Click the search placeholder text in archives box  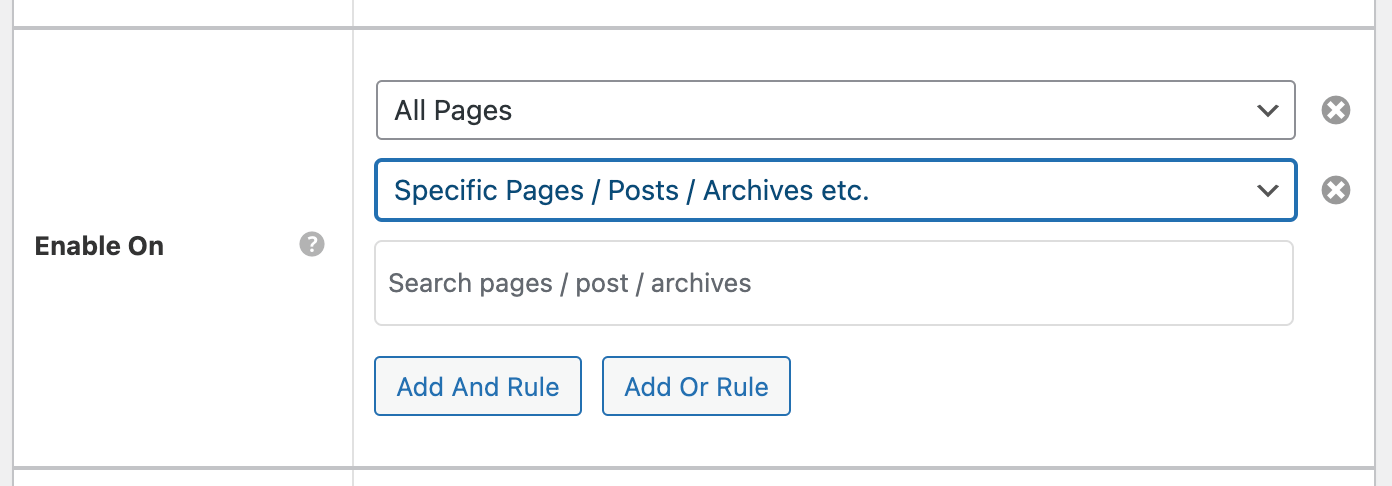click(x=569, y=283)
